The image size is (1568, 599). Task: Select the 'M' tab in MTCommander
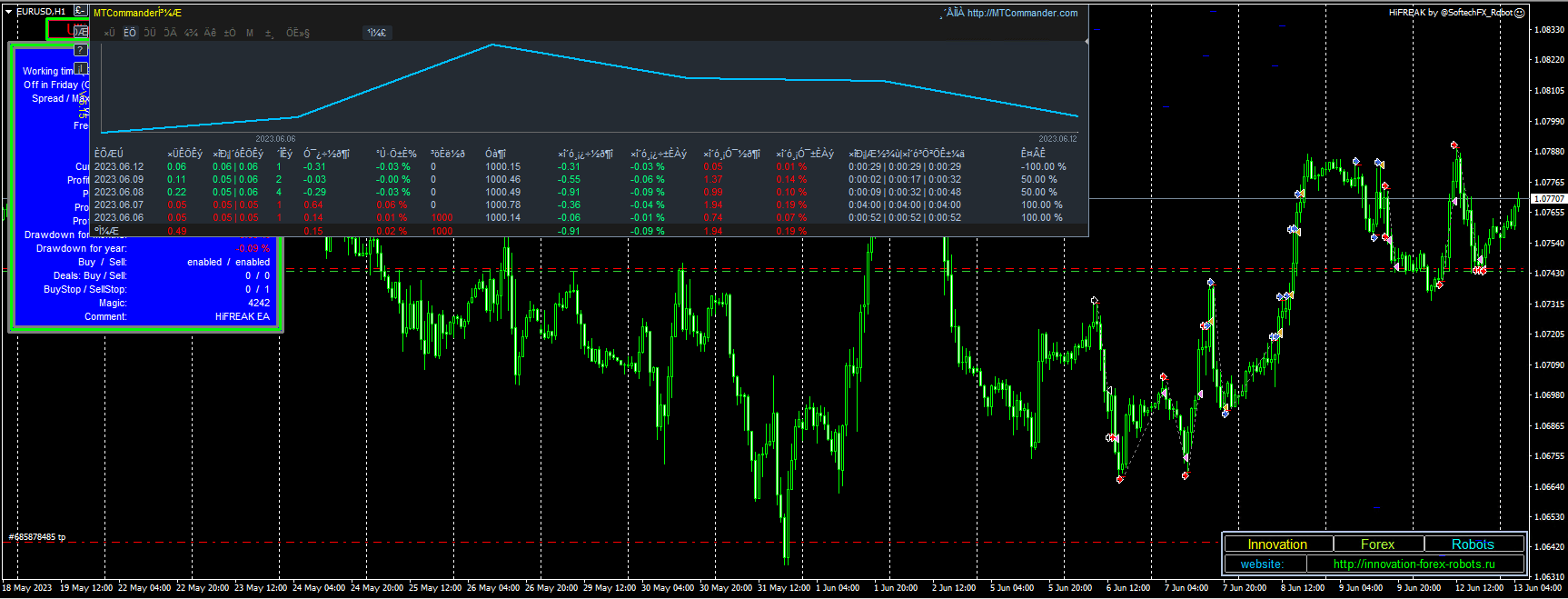pyautogui.click(x=250, y=33)
